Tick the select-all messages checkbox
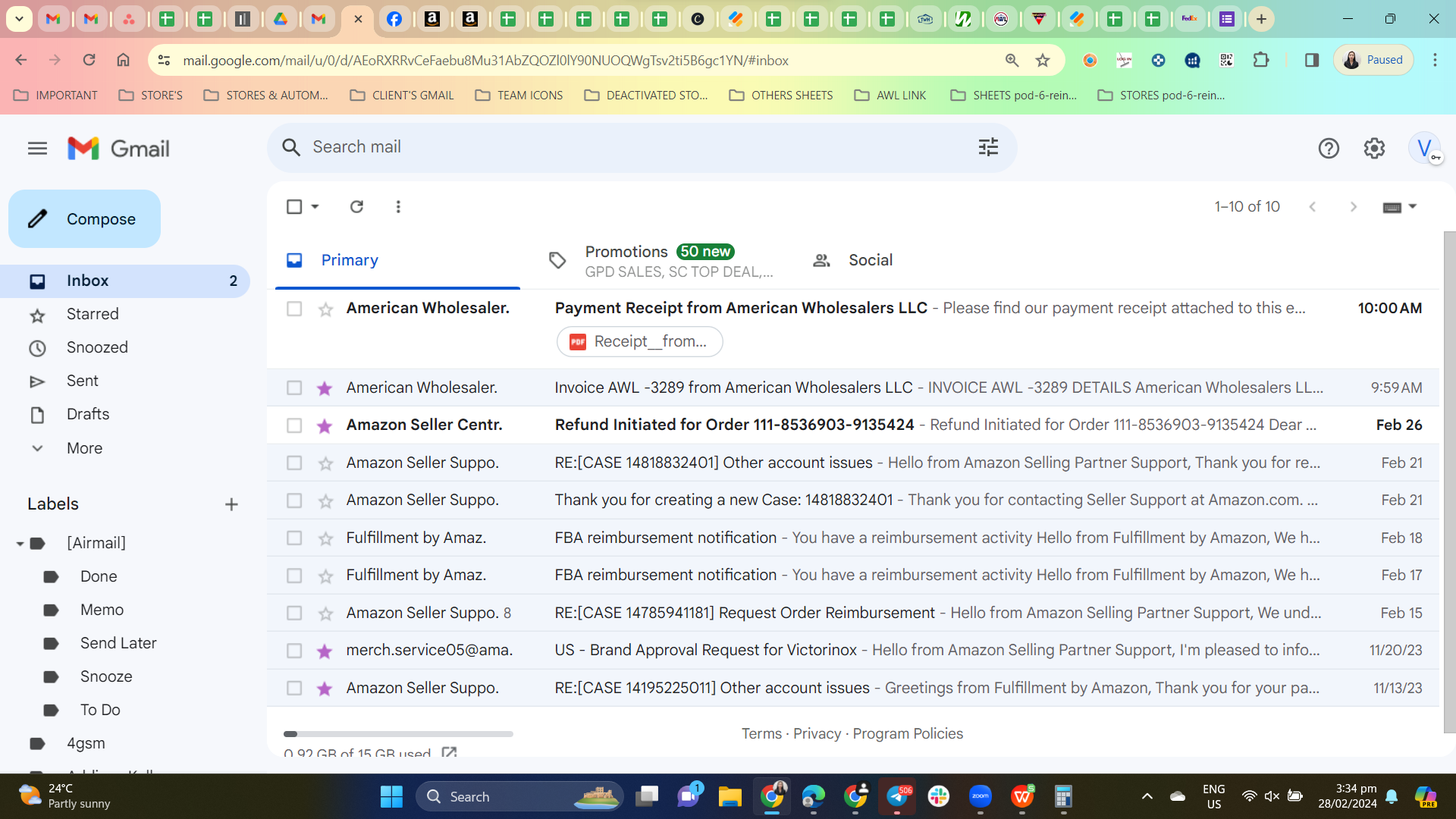 [294, 206]
